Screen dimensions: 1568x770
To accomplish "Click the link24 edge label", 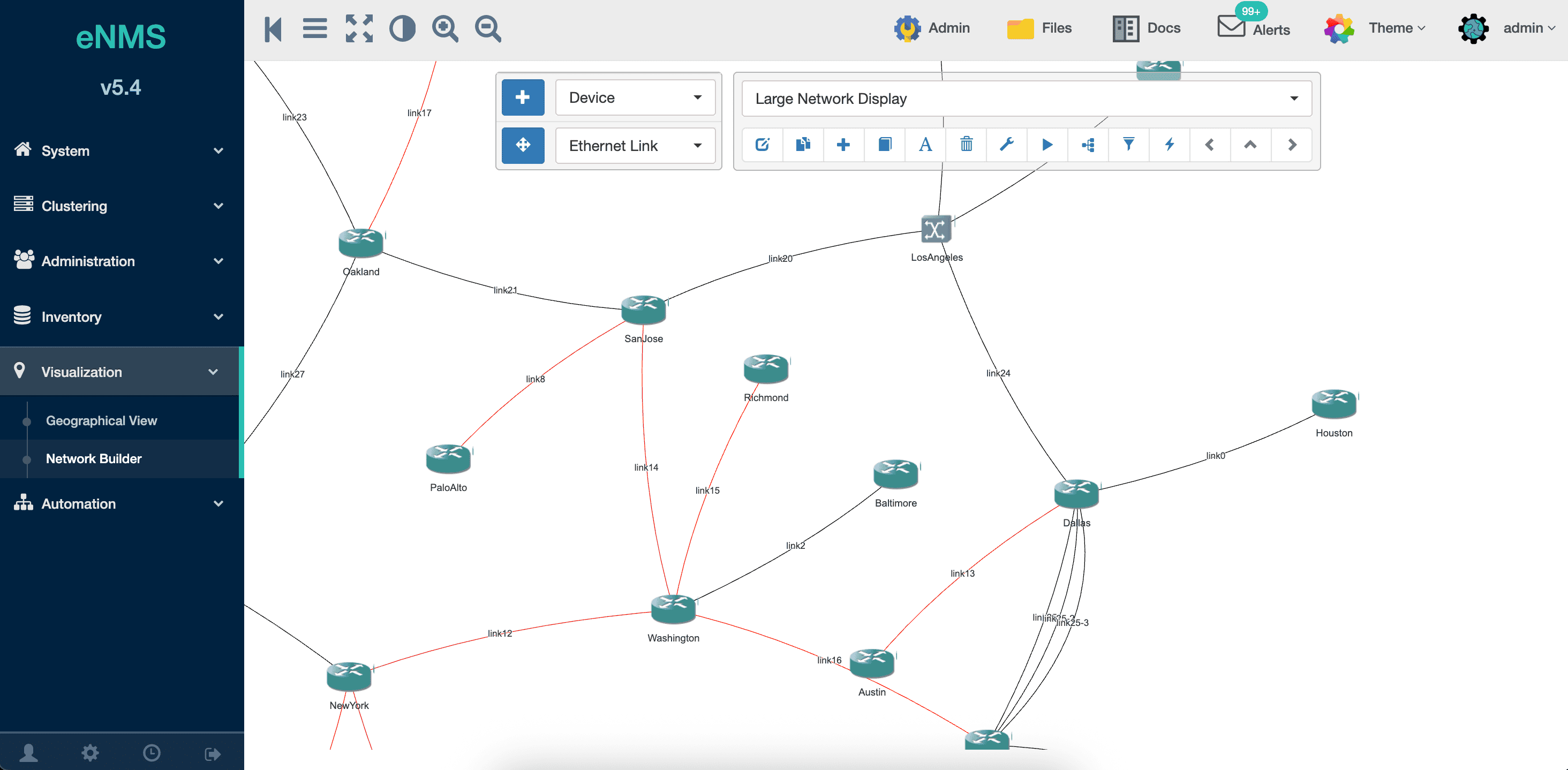I will click(998, 373).
